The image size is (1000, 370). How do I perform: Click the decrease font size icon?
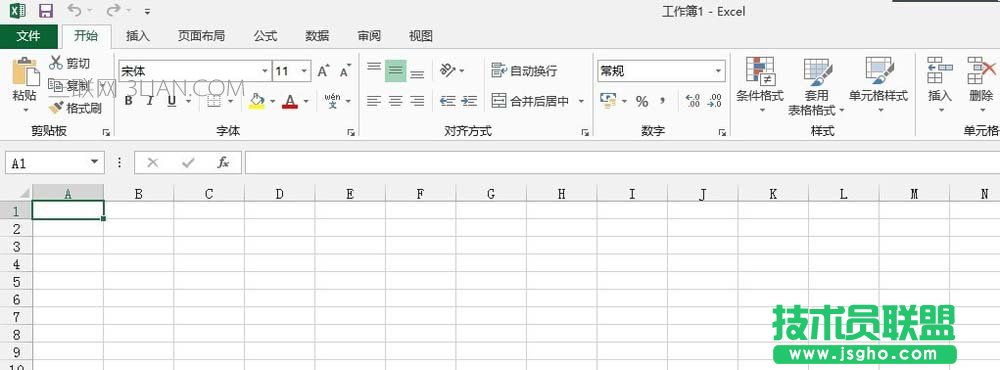click(345, 71)
